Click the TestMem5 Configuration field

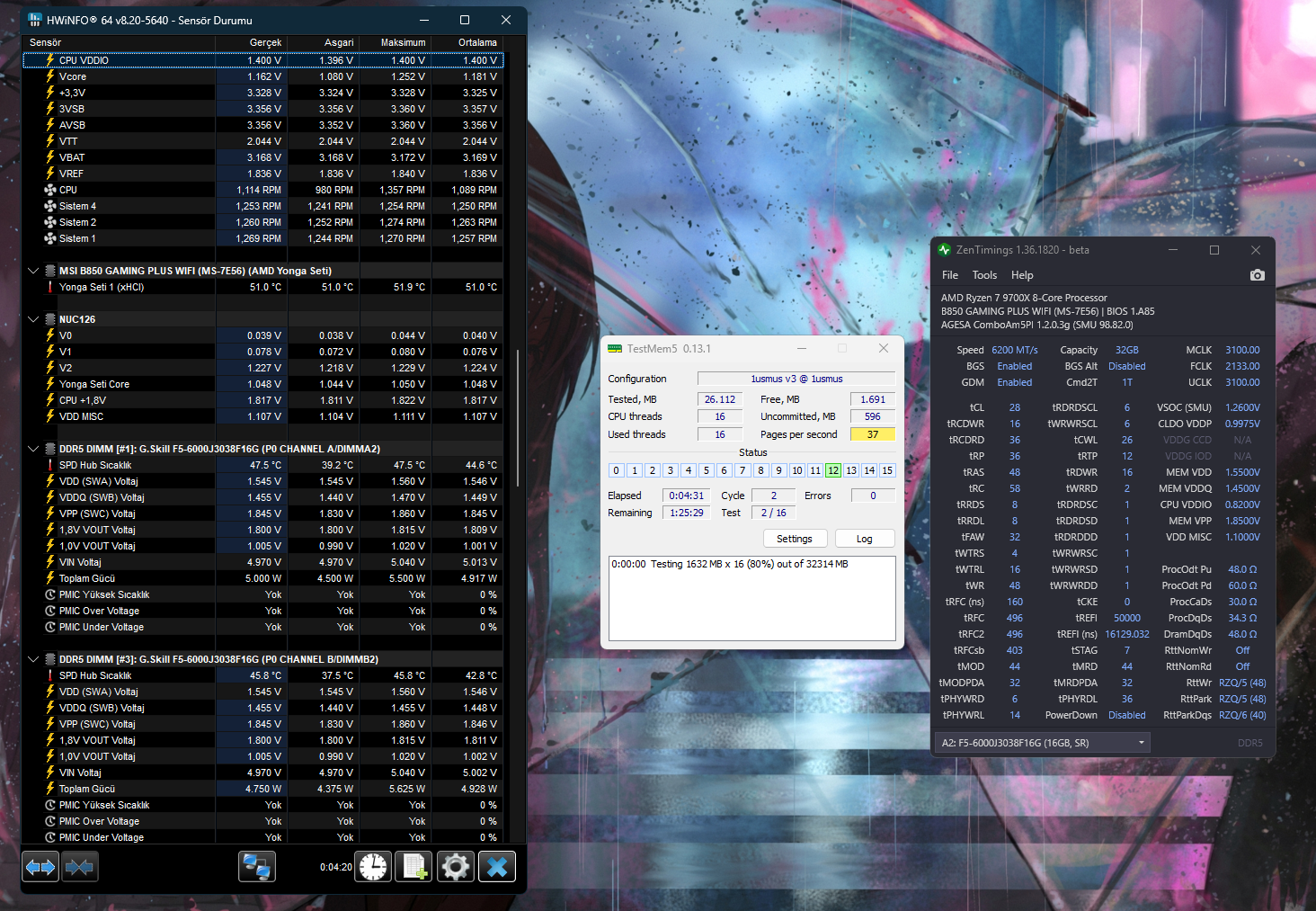coord(796,379)
